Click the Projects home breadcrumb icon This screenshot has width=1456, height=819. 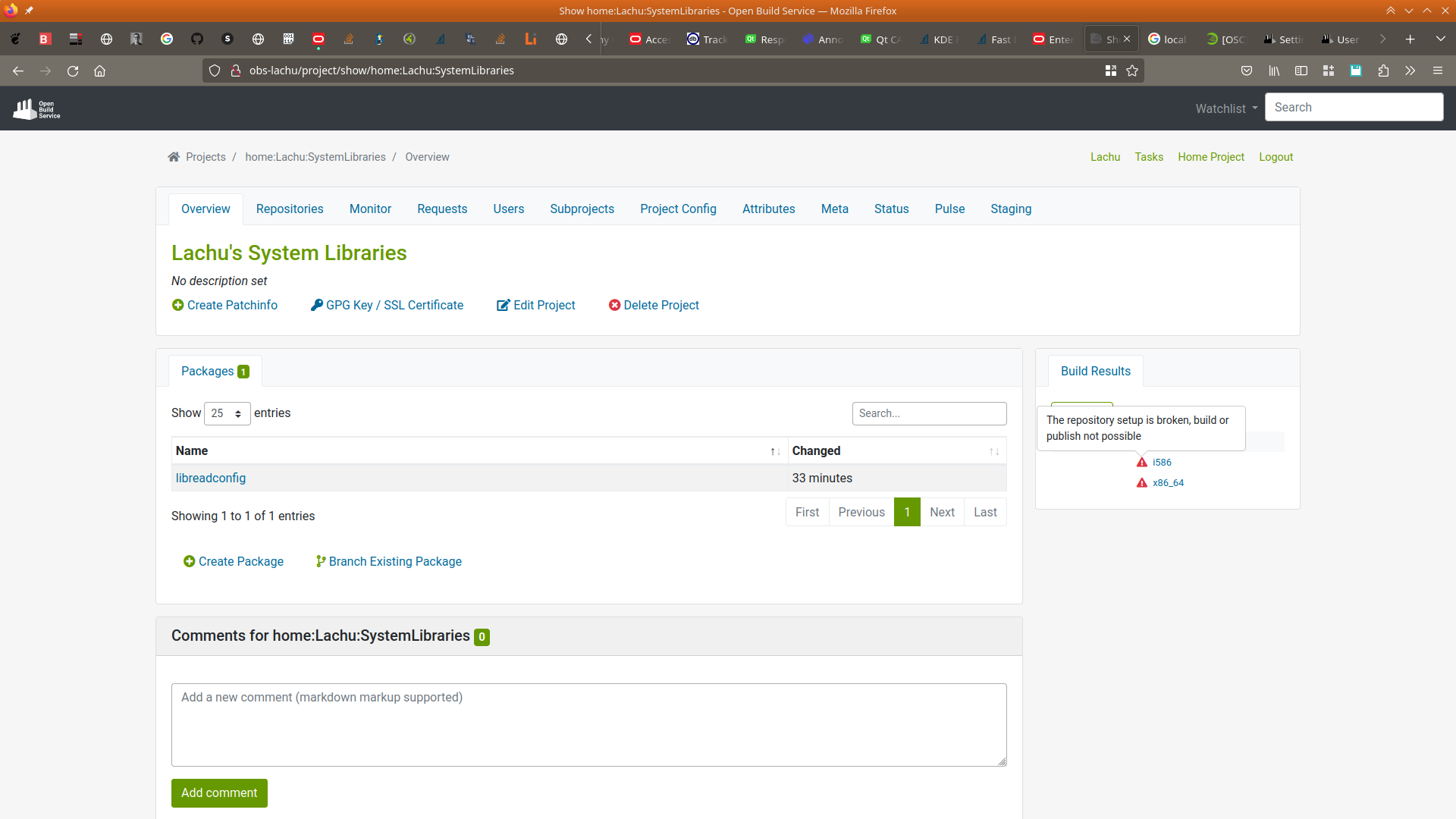(x=174, y=157)
